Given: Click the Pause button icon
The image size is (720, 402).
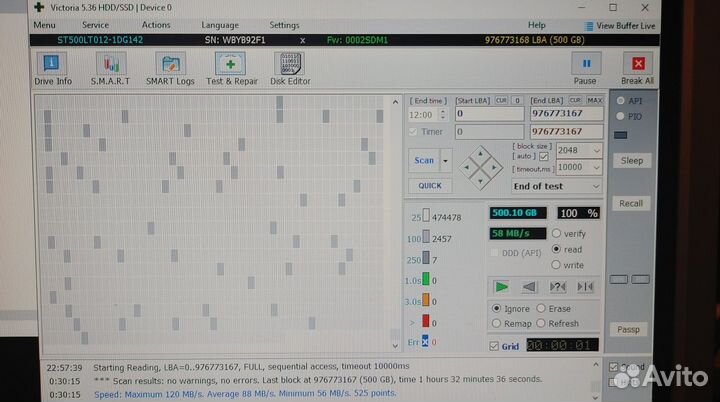Looking at the screenshot, I should 585,64.
